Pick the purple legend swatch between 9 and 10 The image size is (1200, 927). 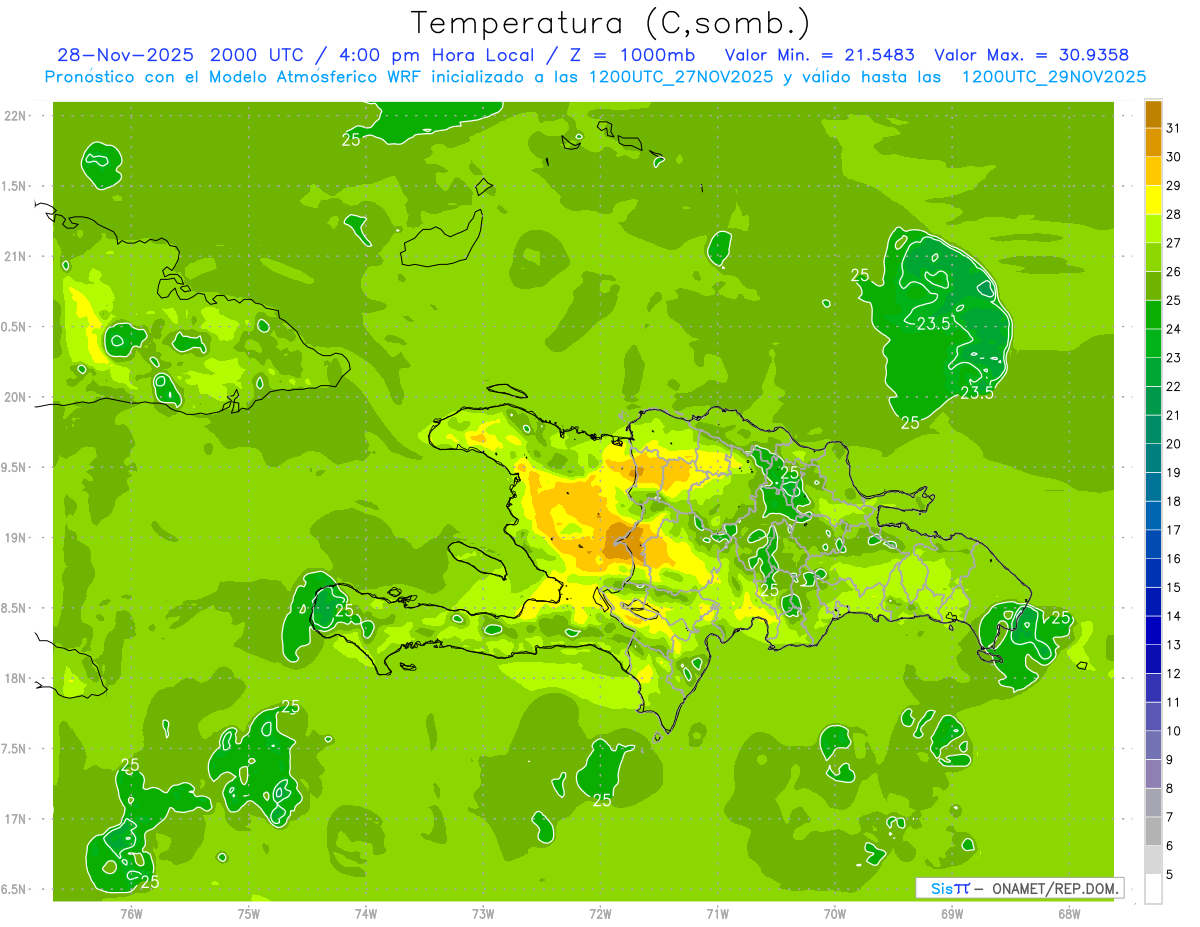(1153, 745)
